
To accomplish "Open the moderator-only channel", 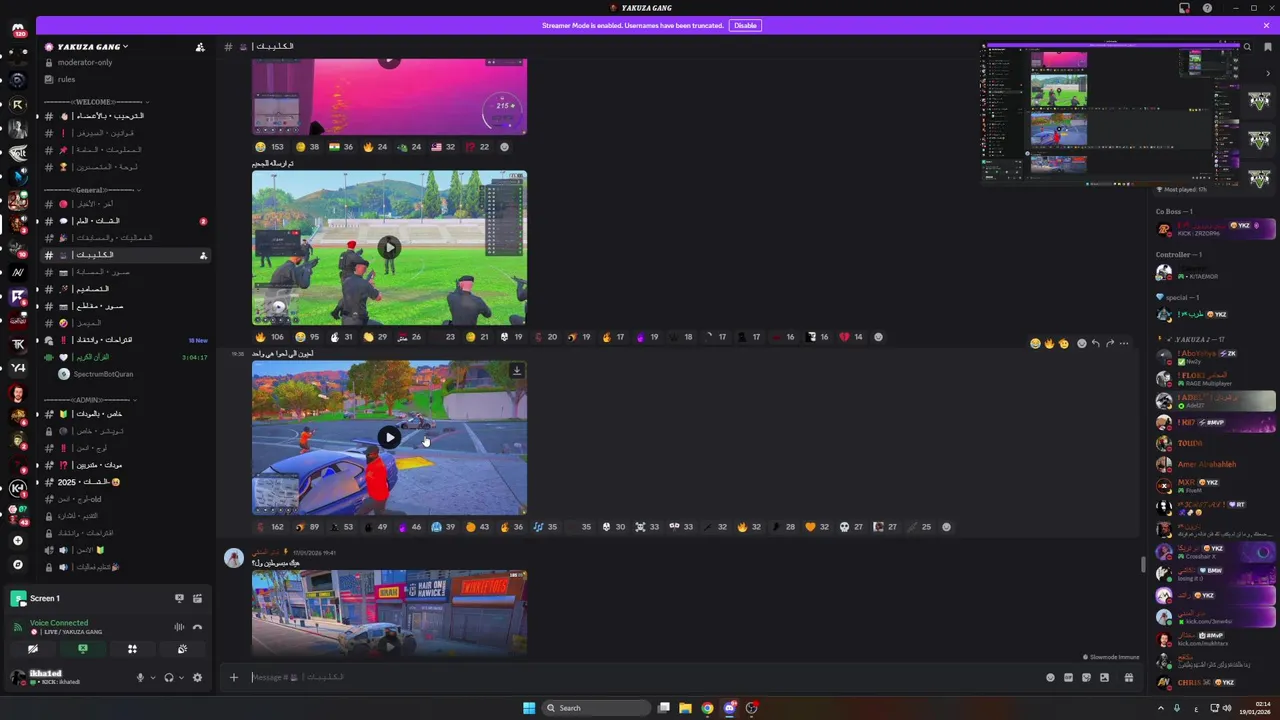I will (x=125, y=62).
